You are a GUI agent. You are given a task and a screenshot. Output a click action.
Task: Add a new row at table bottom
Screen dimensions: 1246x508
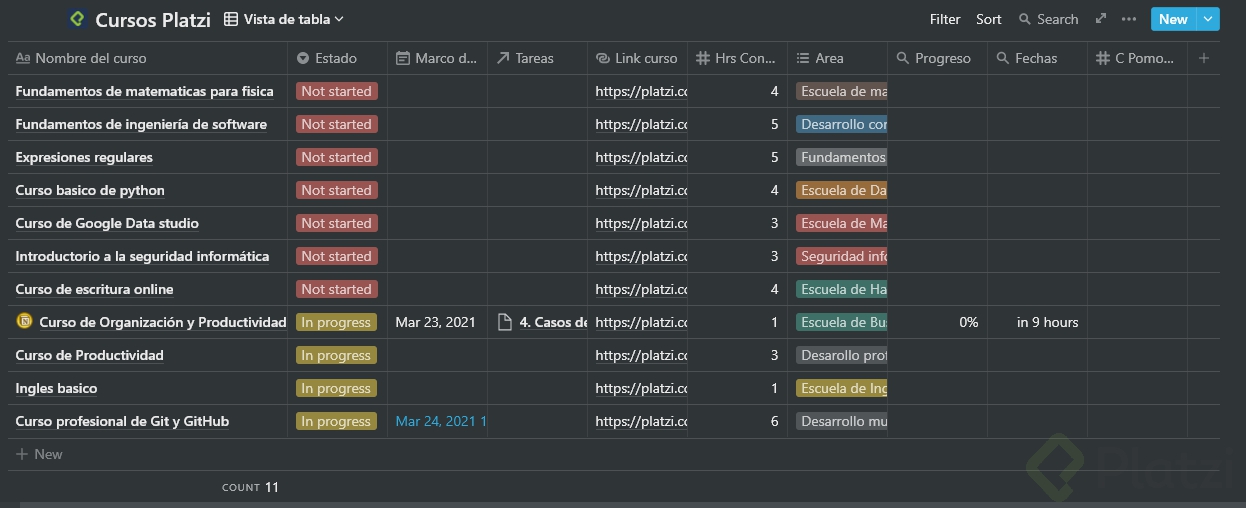pyautogui.click(x=40, y=454)
